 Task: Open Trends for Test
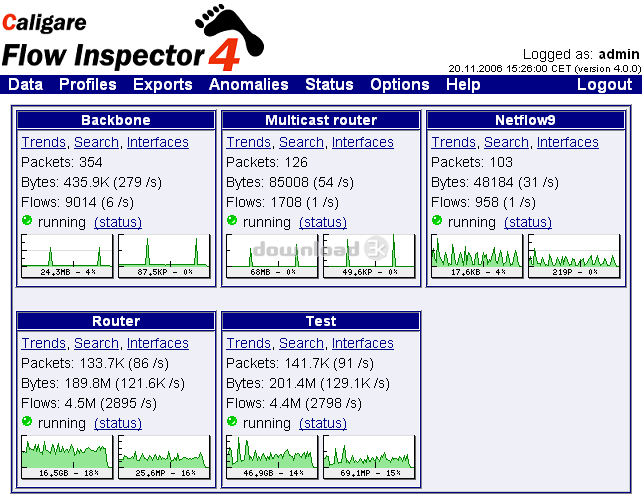(249, 343)
